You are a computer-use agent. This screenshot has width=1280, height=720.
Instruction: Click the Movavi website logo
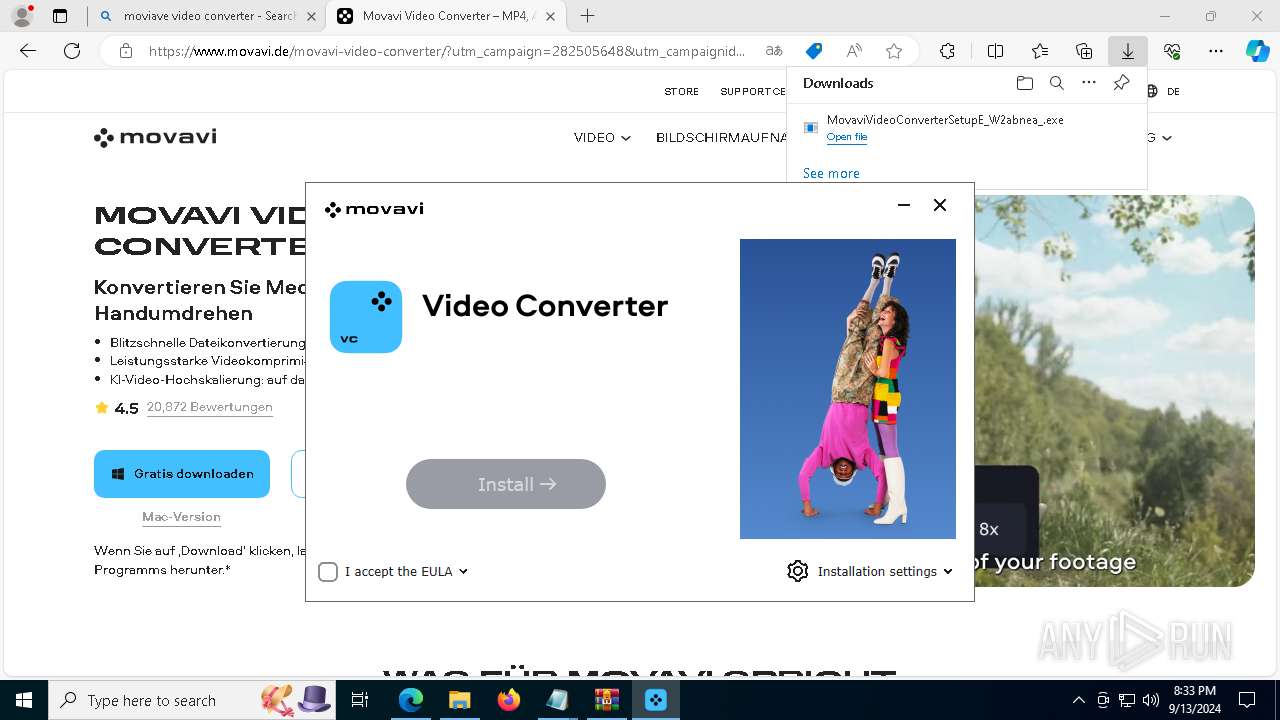pos(155,137)
